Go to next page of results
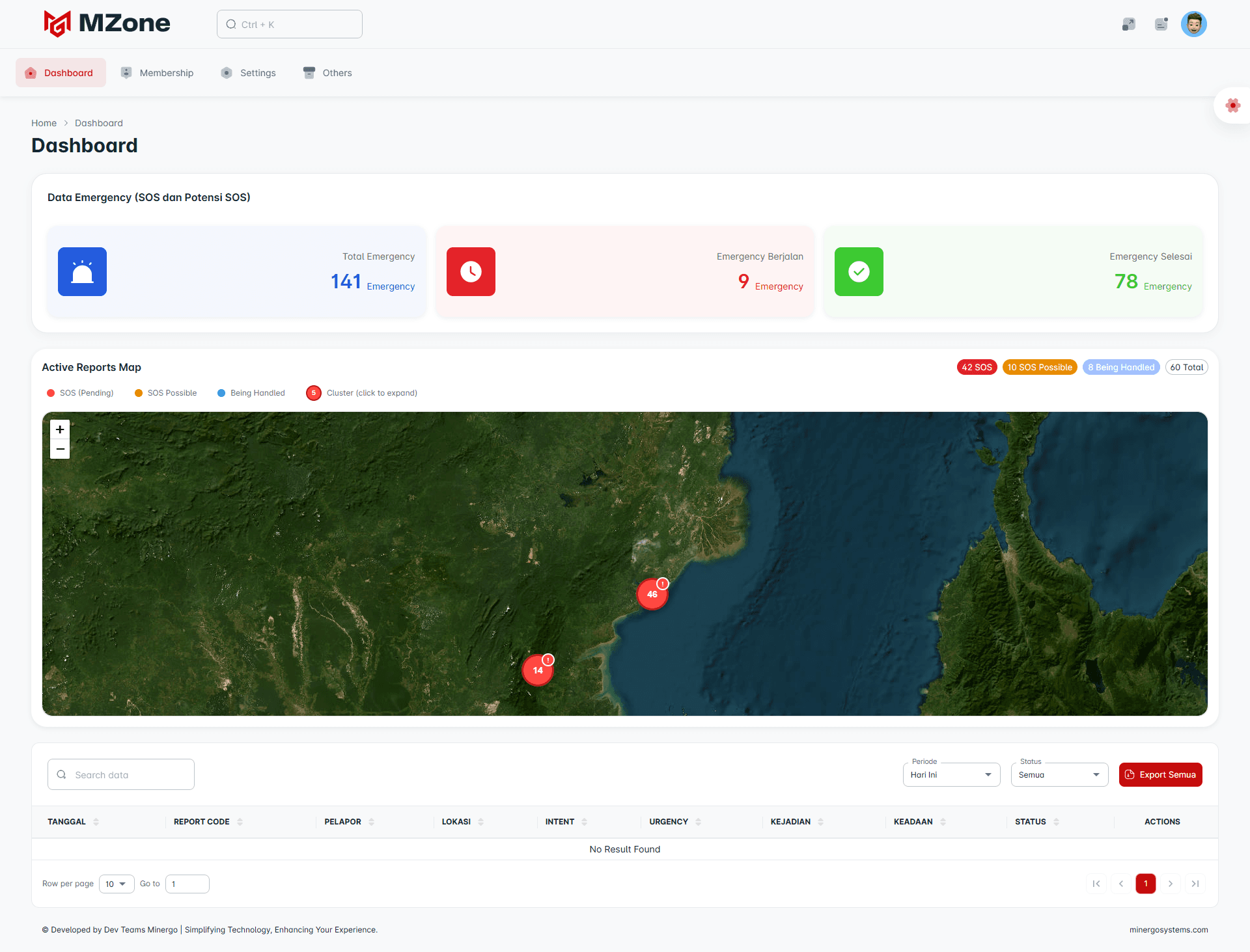This screenshot has height=952, width=1250. 1171,884
